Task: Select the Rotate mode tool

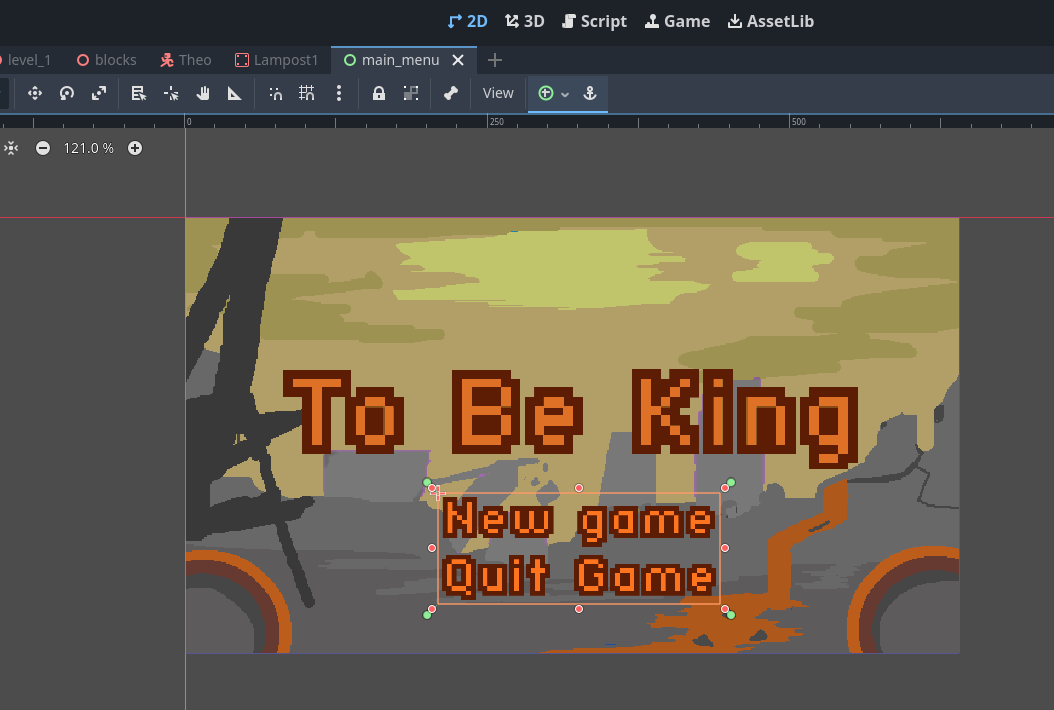Action: pyautogui.click(x=67, y=93)
